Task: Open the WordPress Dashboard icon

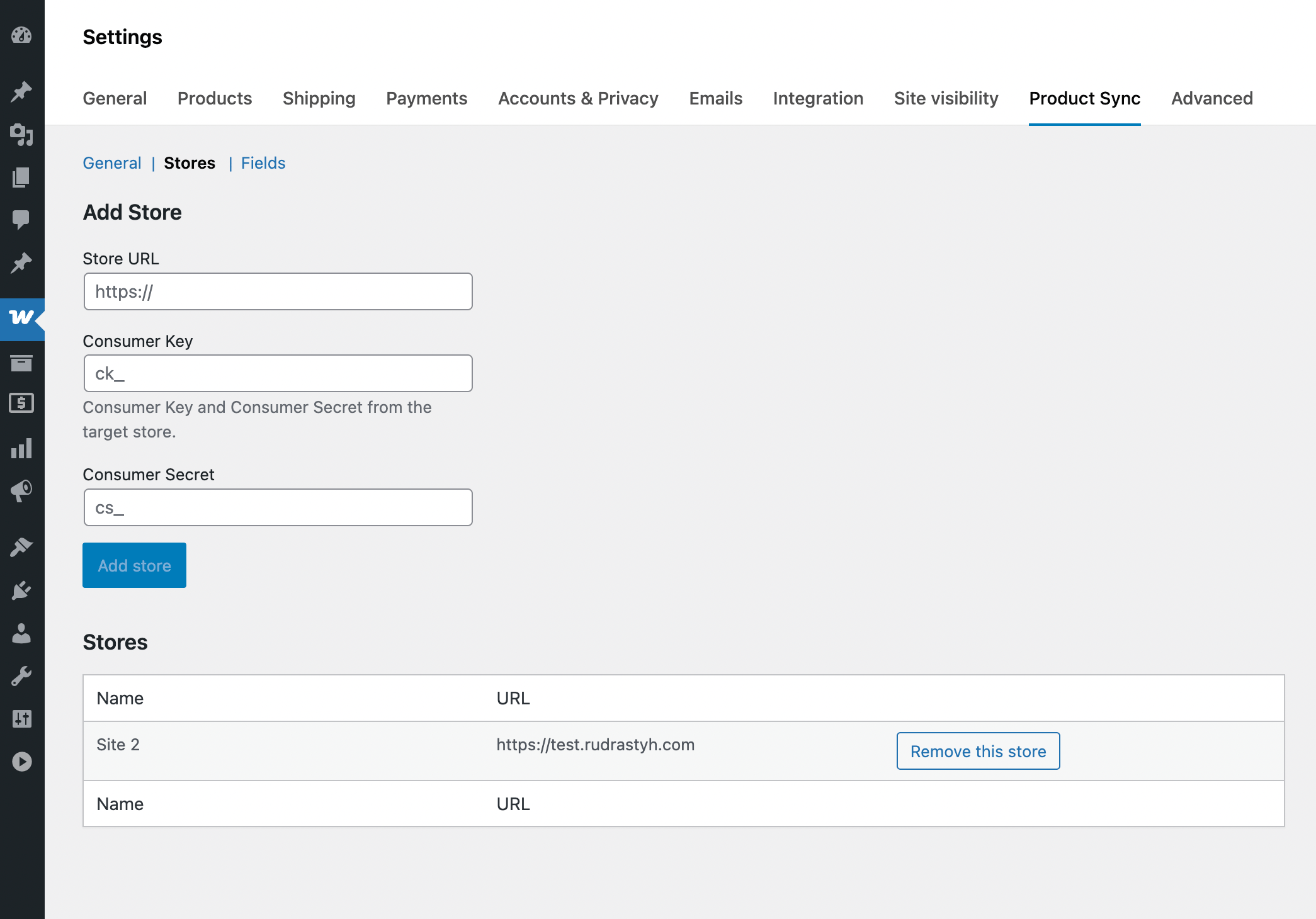Action: [22, 36]
